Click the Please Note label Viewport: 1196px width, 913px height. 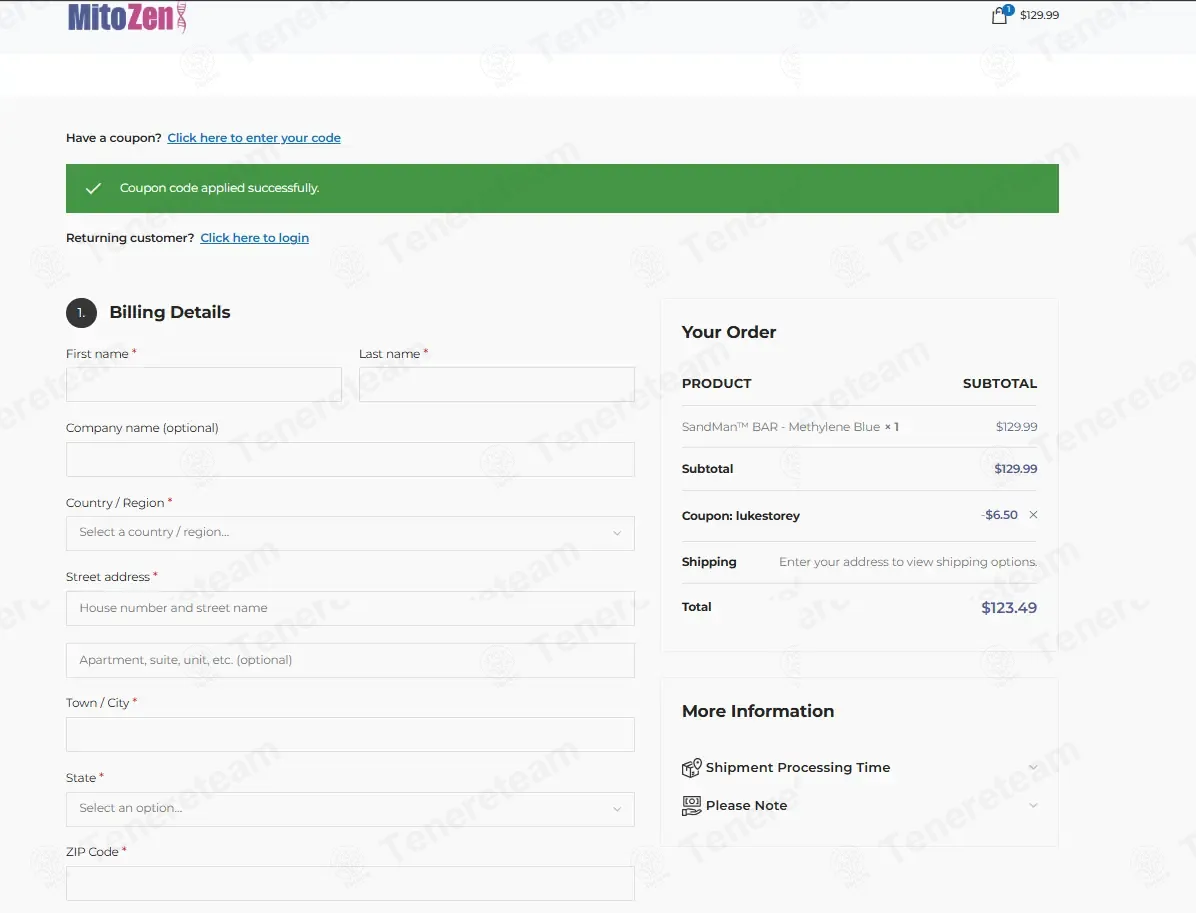(x=746, y=805)
